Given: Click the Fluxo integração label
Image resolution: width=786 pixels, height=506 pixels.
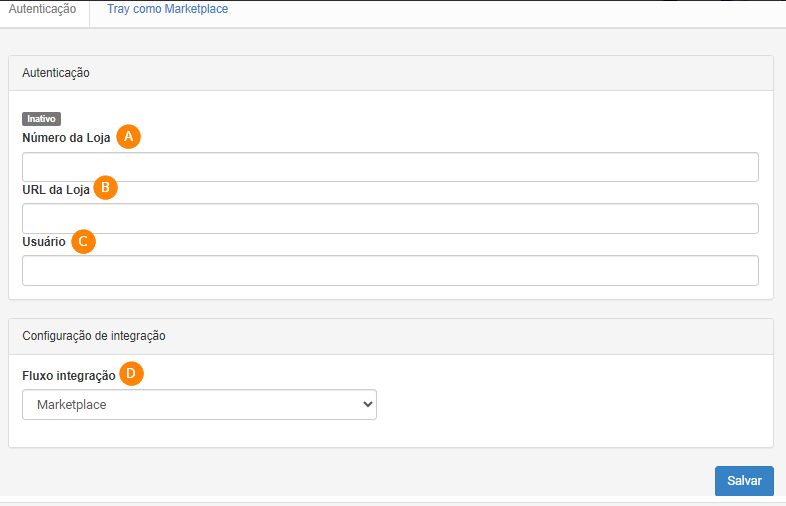Looking at the screenshot, I should click(69, 376).
